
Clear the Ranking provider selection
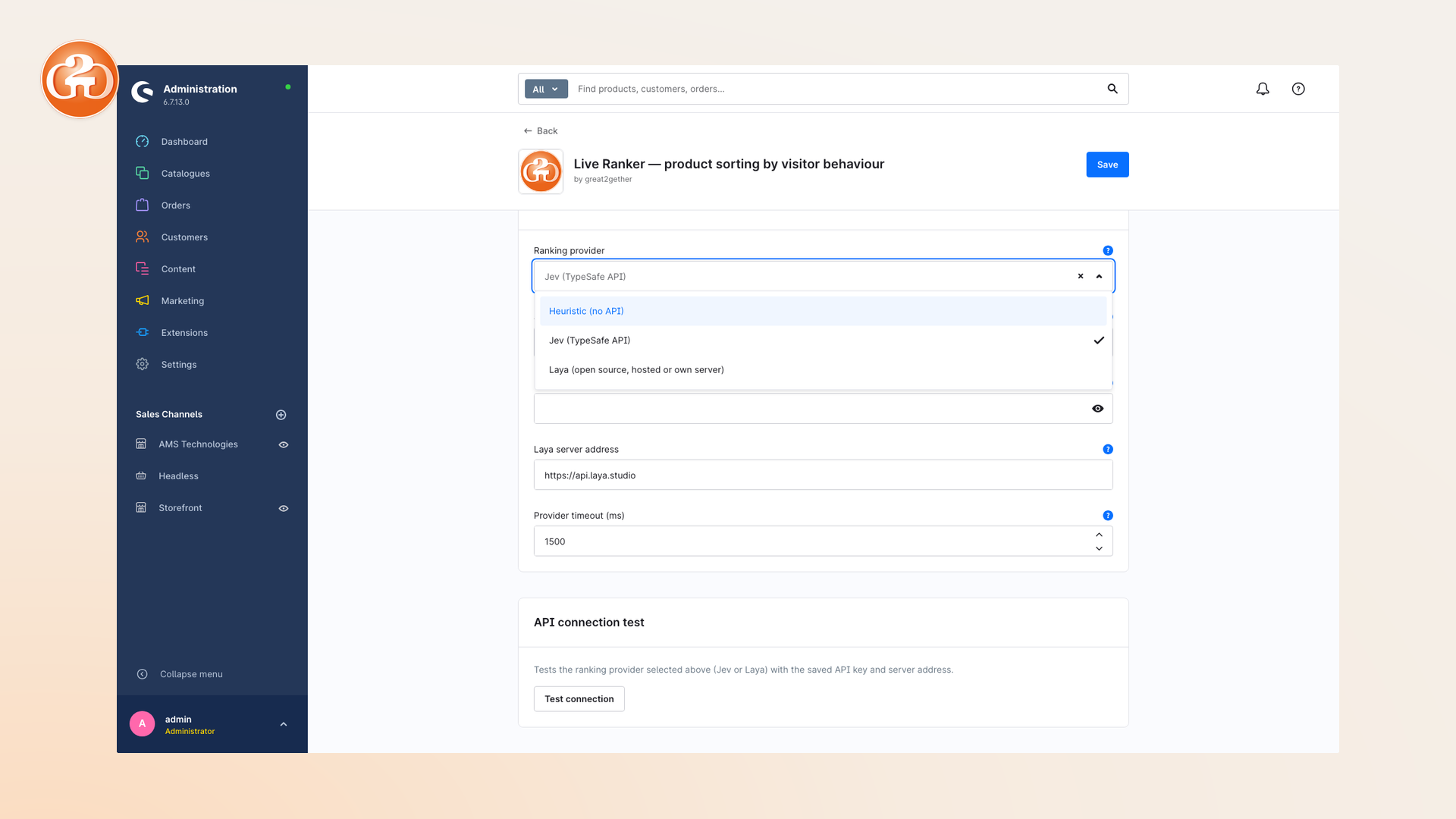coord(1081,277)
